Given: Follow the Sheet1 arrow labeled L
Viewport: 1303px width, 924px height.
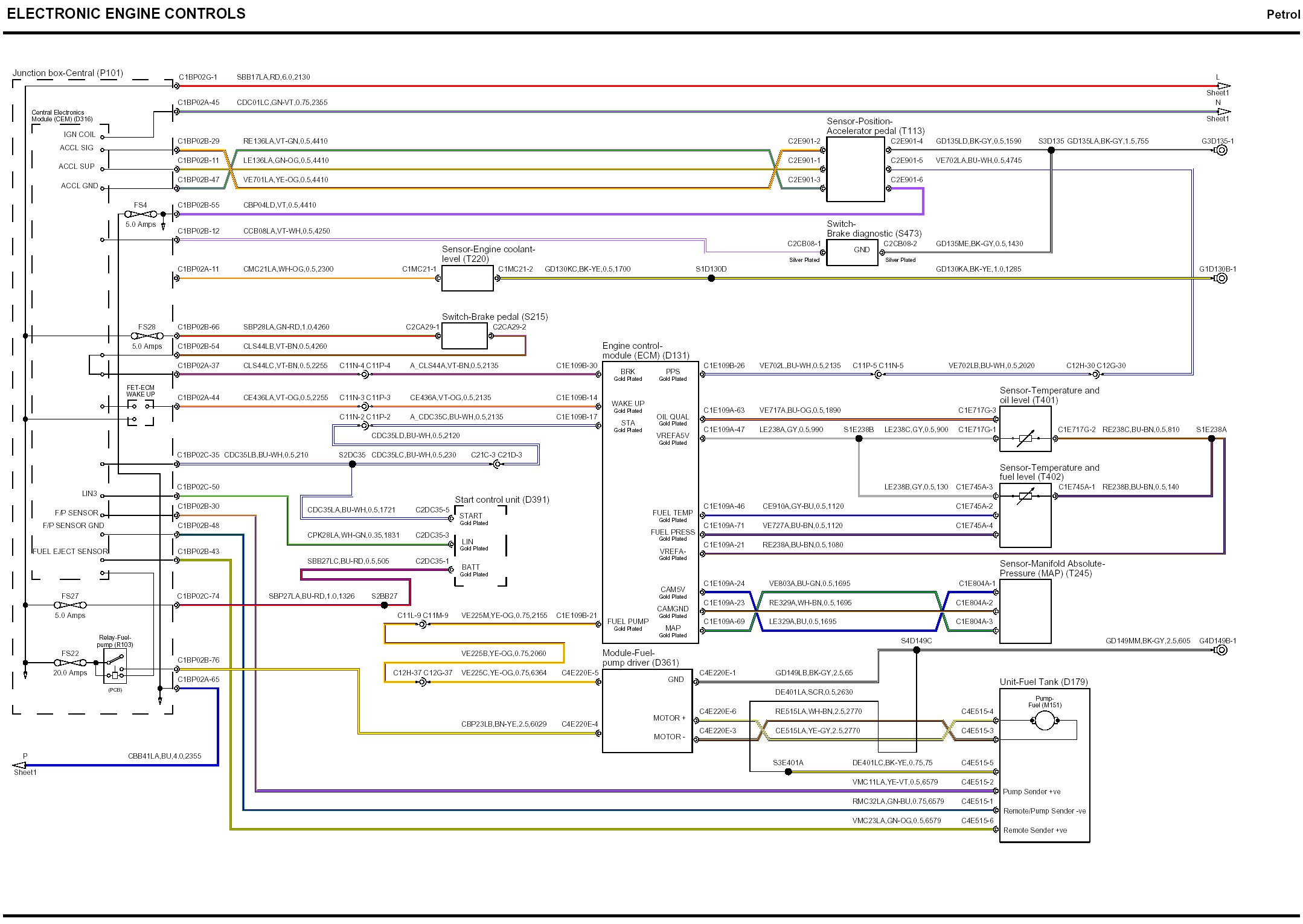Looking at the screenshot, I should tap(1223, 86).
